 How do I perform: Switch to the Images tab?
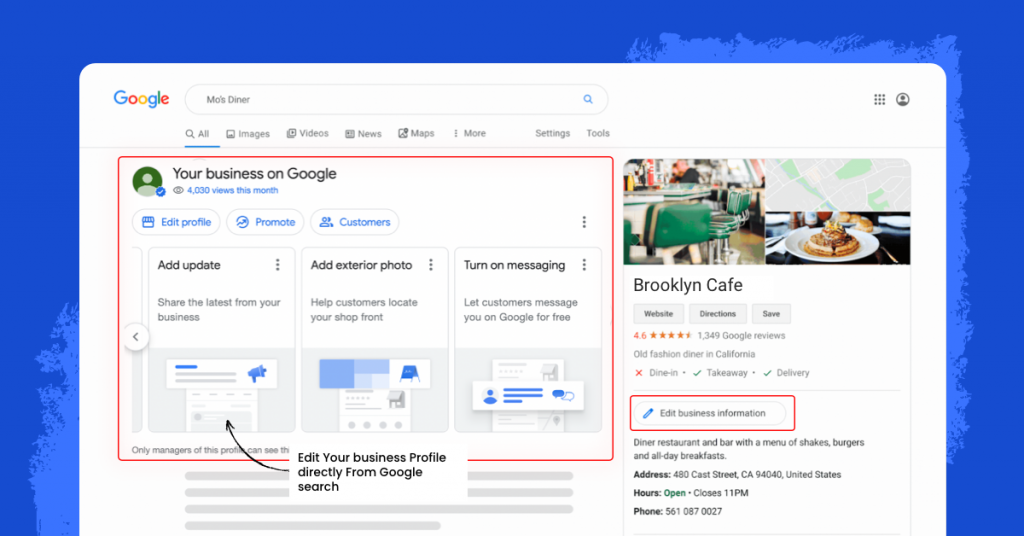point(248,133)
